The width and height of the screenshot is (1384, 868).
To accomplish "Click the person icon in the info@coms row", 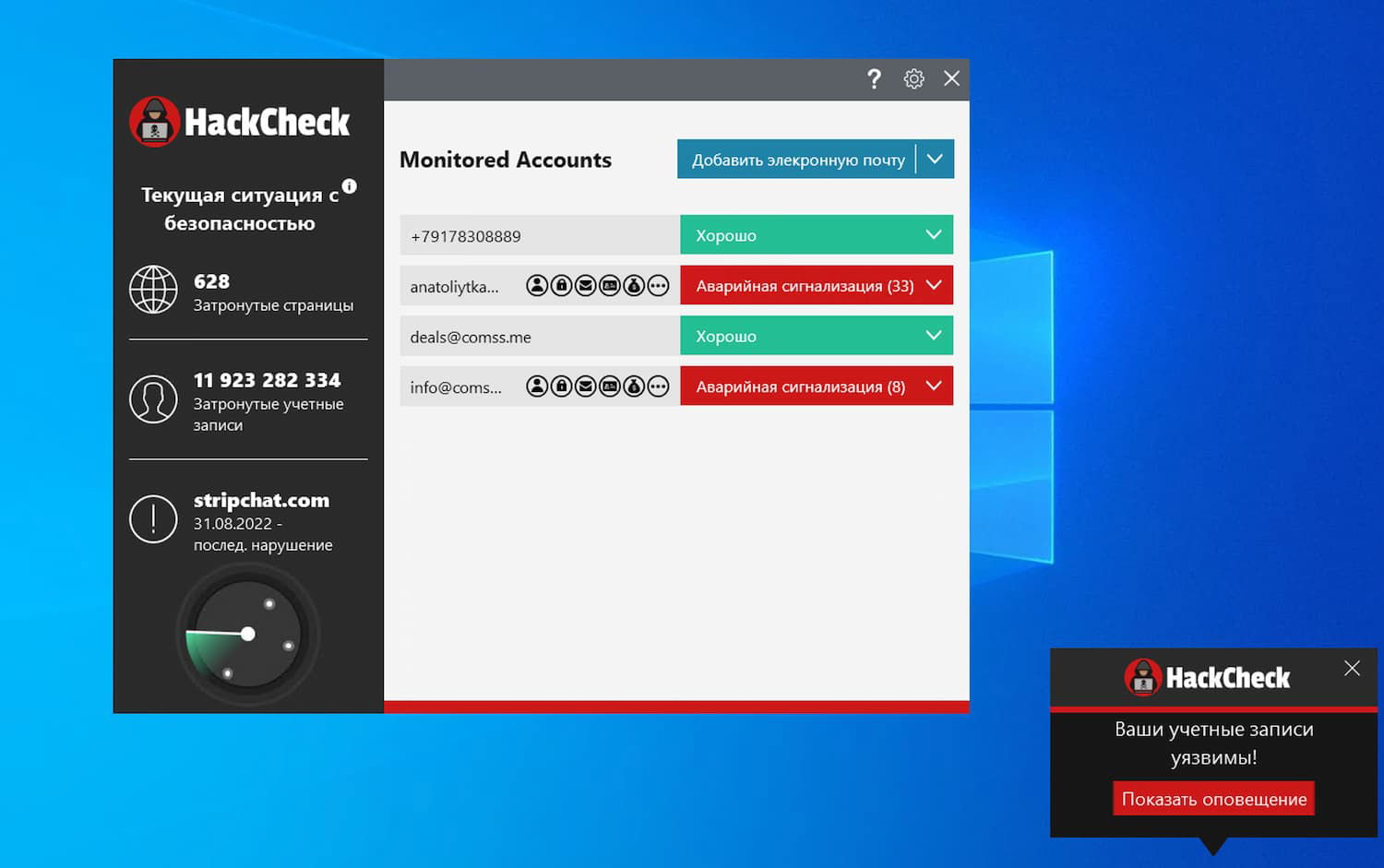I will tap(537, 386).
